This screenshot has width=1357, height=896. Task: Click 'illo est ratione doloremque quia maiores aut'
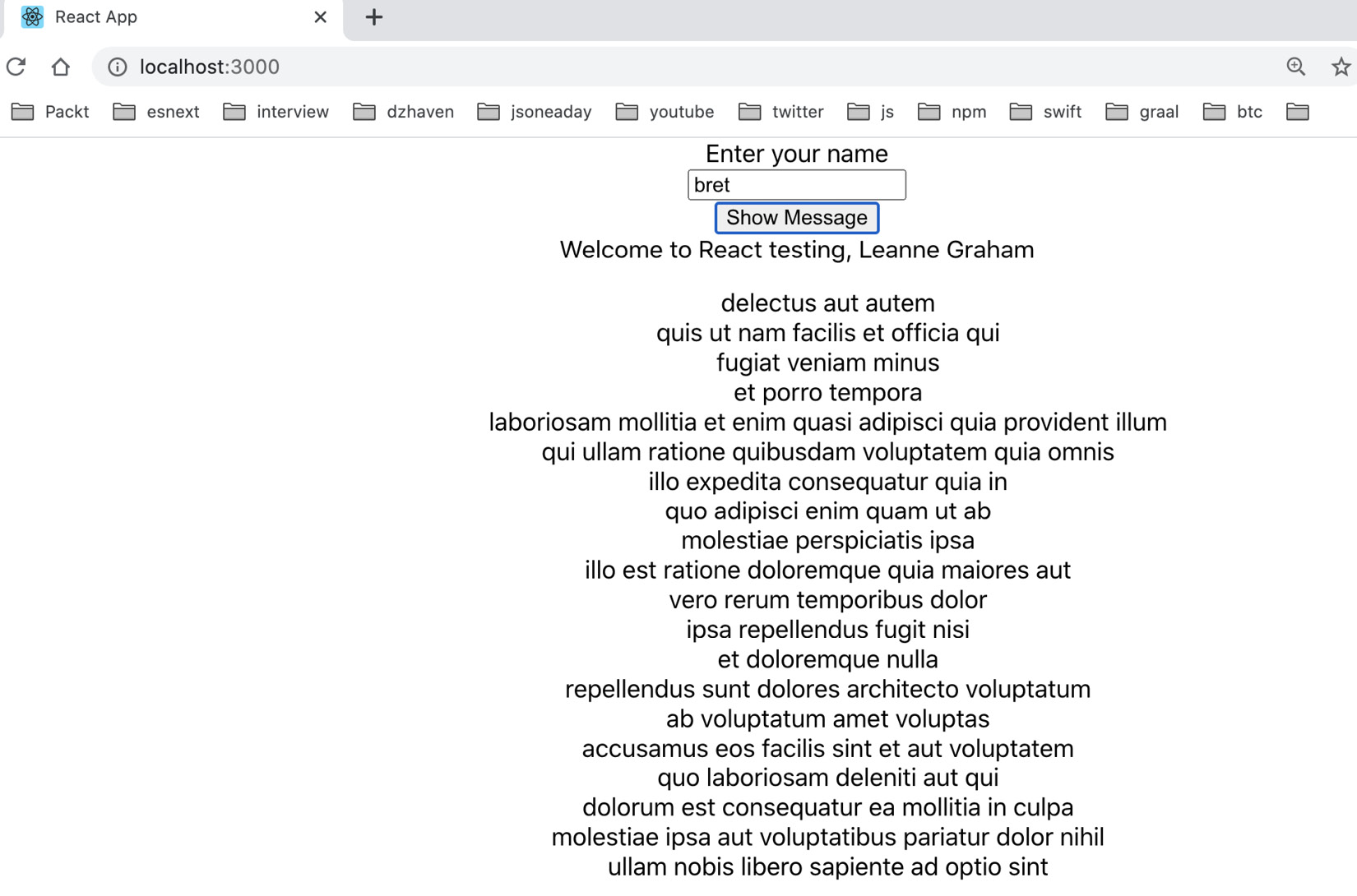coord(828,570)
